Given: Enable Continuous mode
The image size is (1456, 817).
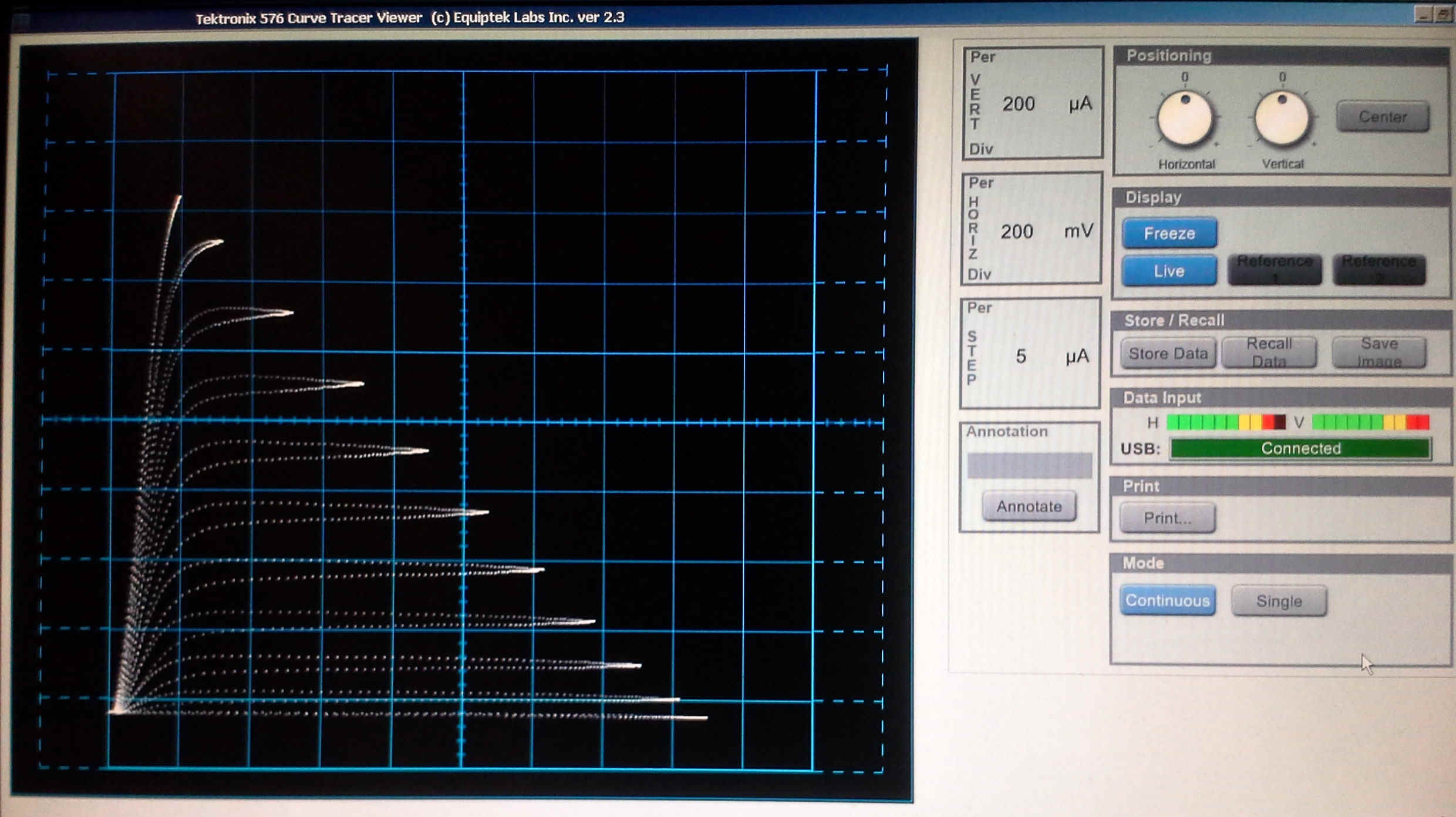Looking at the screenshot, I should pyautogui.click(x=1167, y=600).
